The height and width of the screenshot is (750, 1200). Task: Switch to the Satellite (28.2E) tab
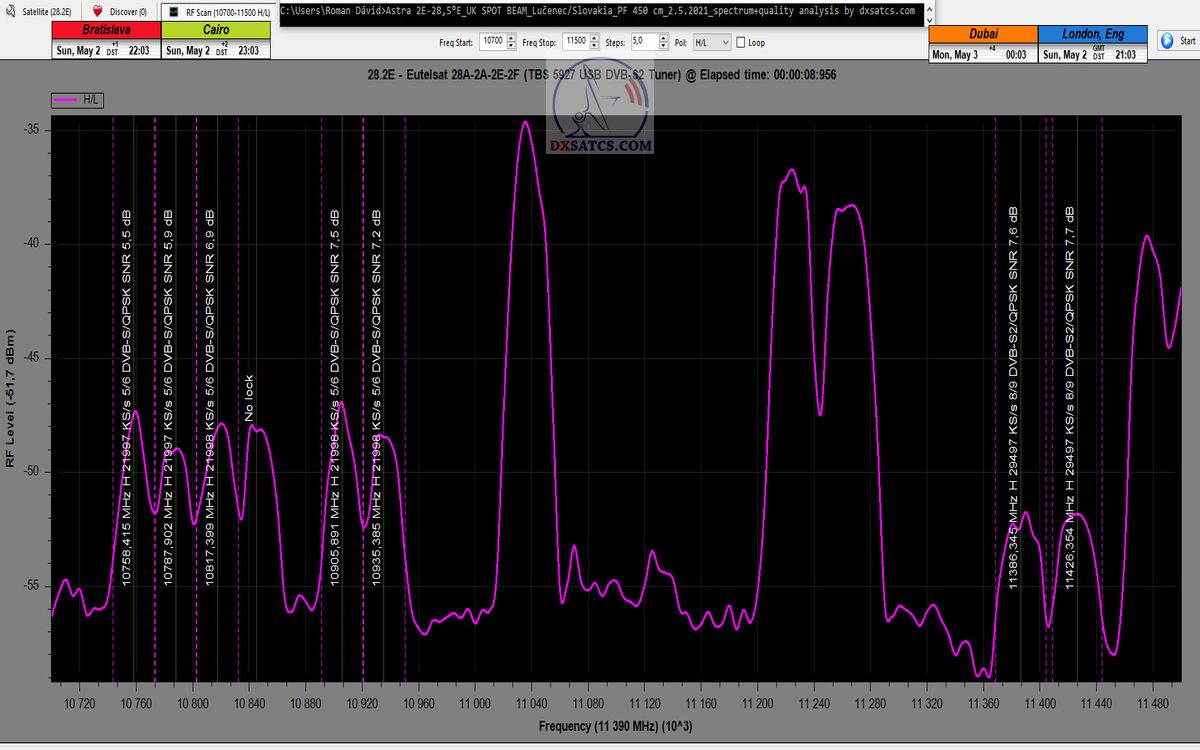click(x=42, y=12)
